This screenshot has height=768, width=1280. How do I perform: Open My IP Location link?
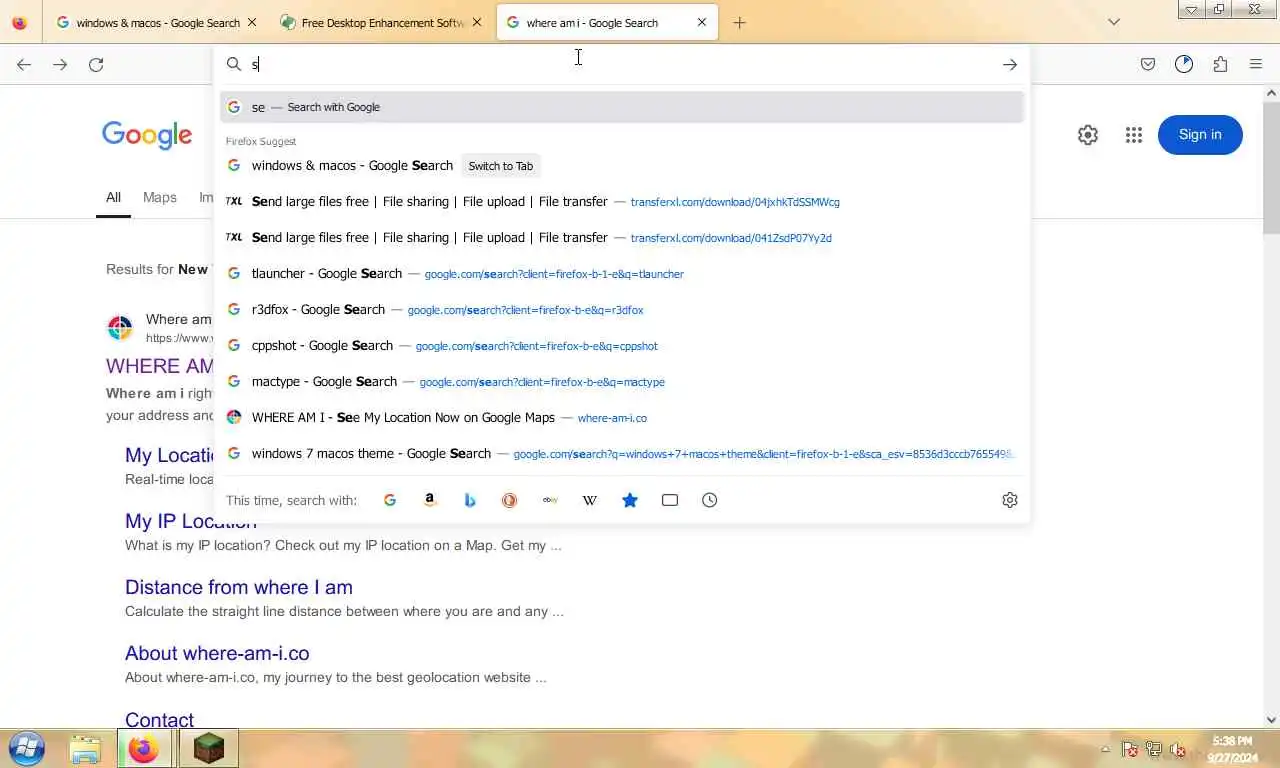(191, 521)
